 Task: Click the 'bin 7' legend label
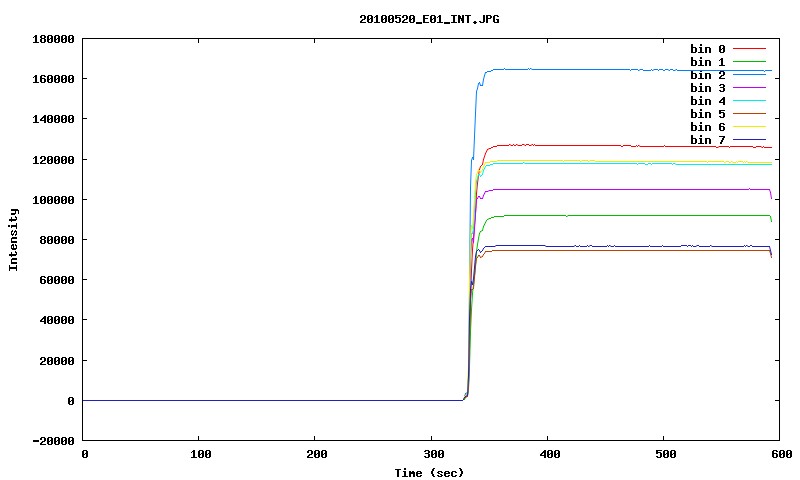(707, 140)
